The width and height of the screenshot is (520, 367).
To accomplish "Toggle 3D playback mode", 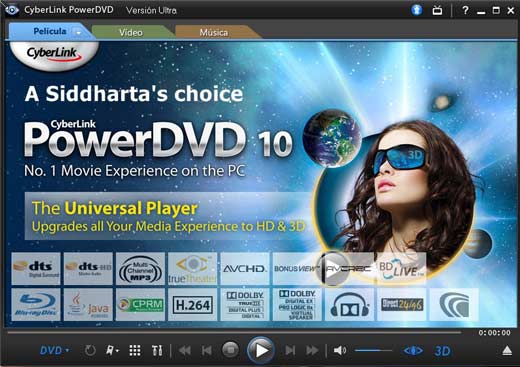I will [443, 351].
